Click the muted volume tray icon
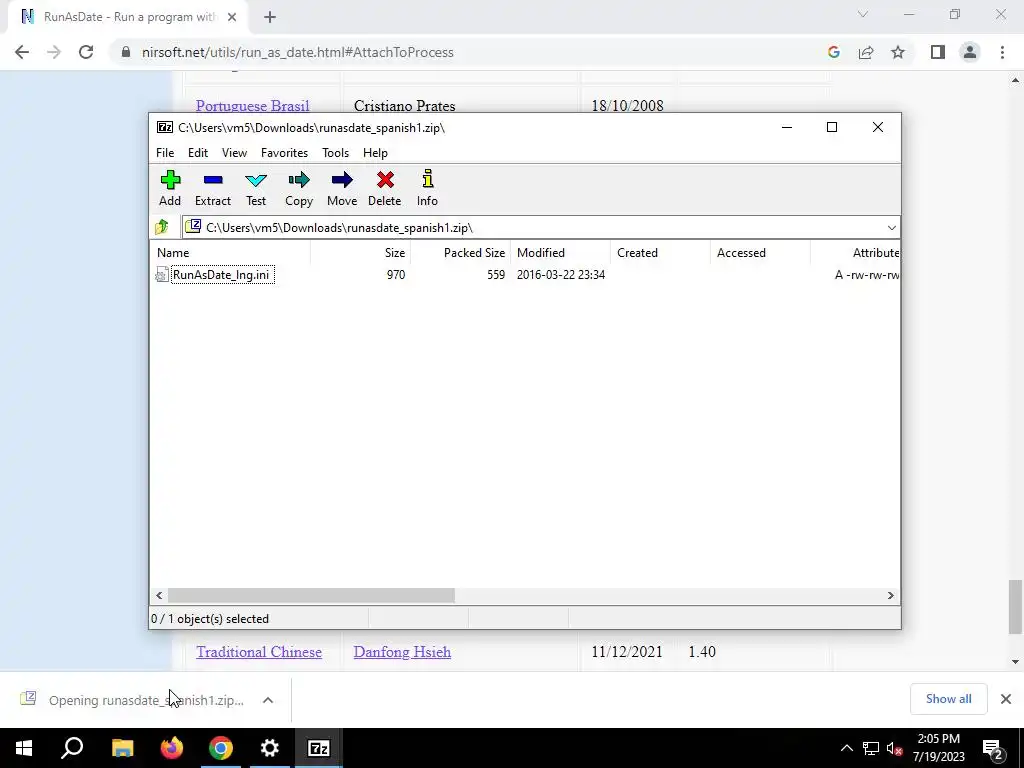This screenshot has width=1024, height=768. pos(894,749)
